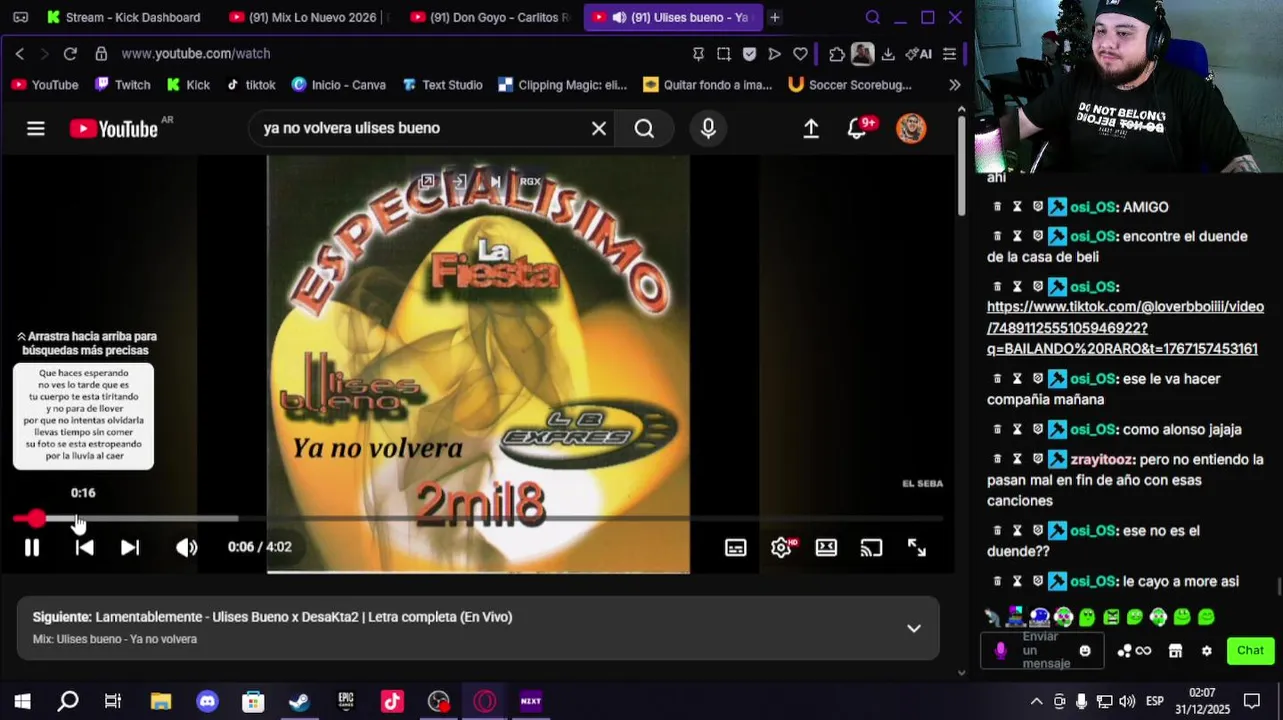Switch to Don Goyo - Carlitos tab
1283x720 pixels.
click(x=489, y=17)
